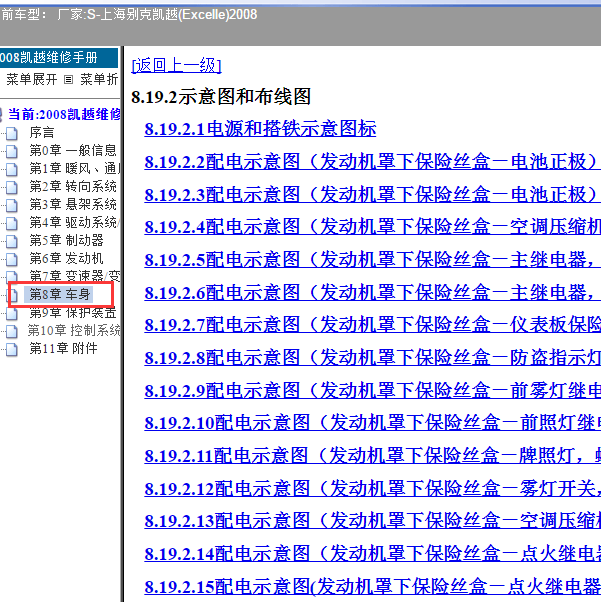Open link 8.19.2.8 防盗指示灯
The height and width of the screenshot is (602, 601).
click(373, 358)
